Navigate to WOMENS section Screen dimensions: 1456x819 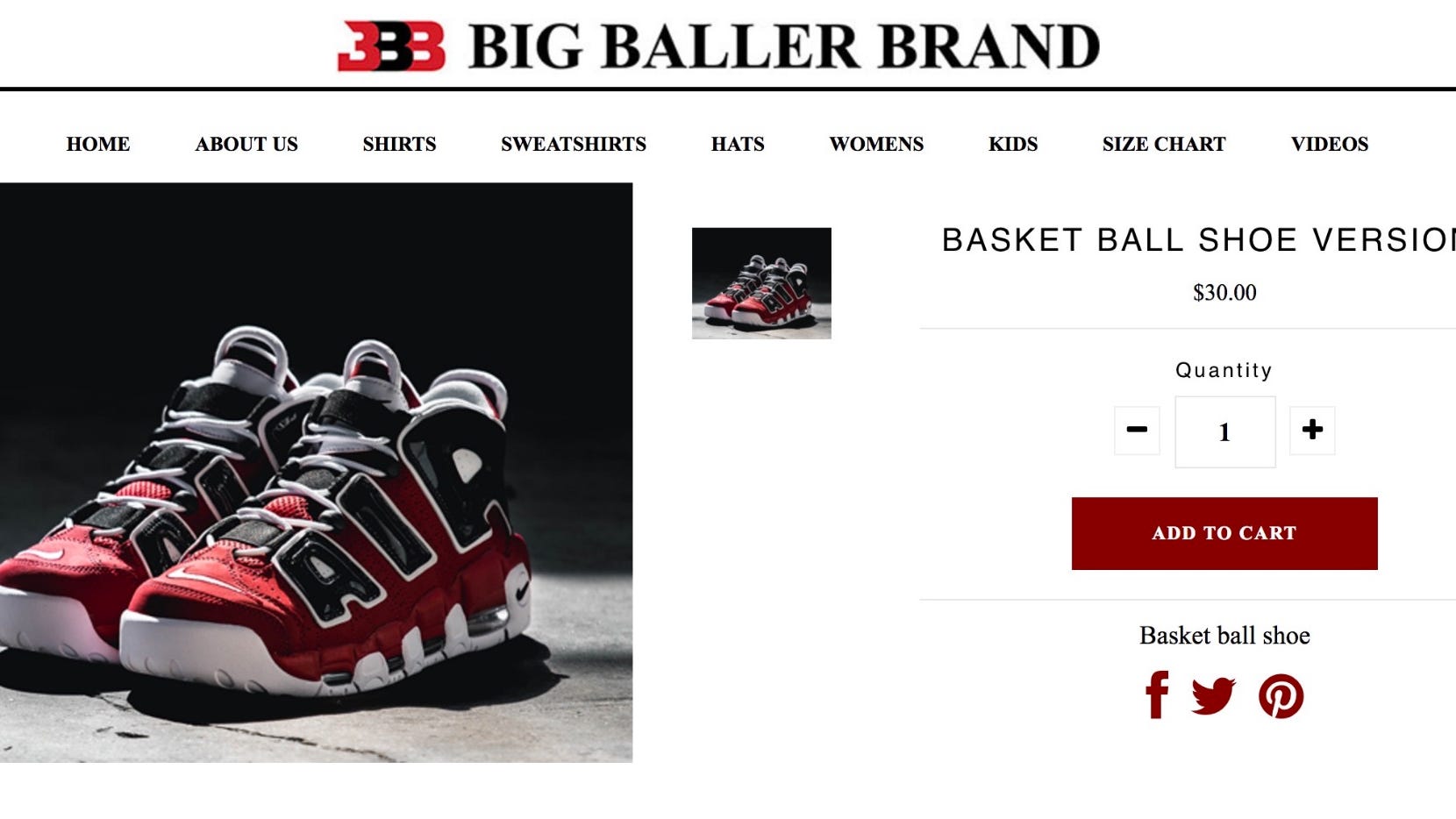pyautogui.click(x=876, y=144)
